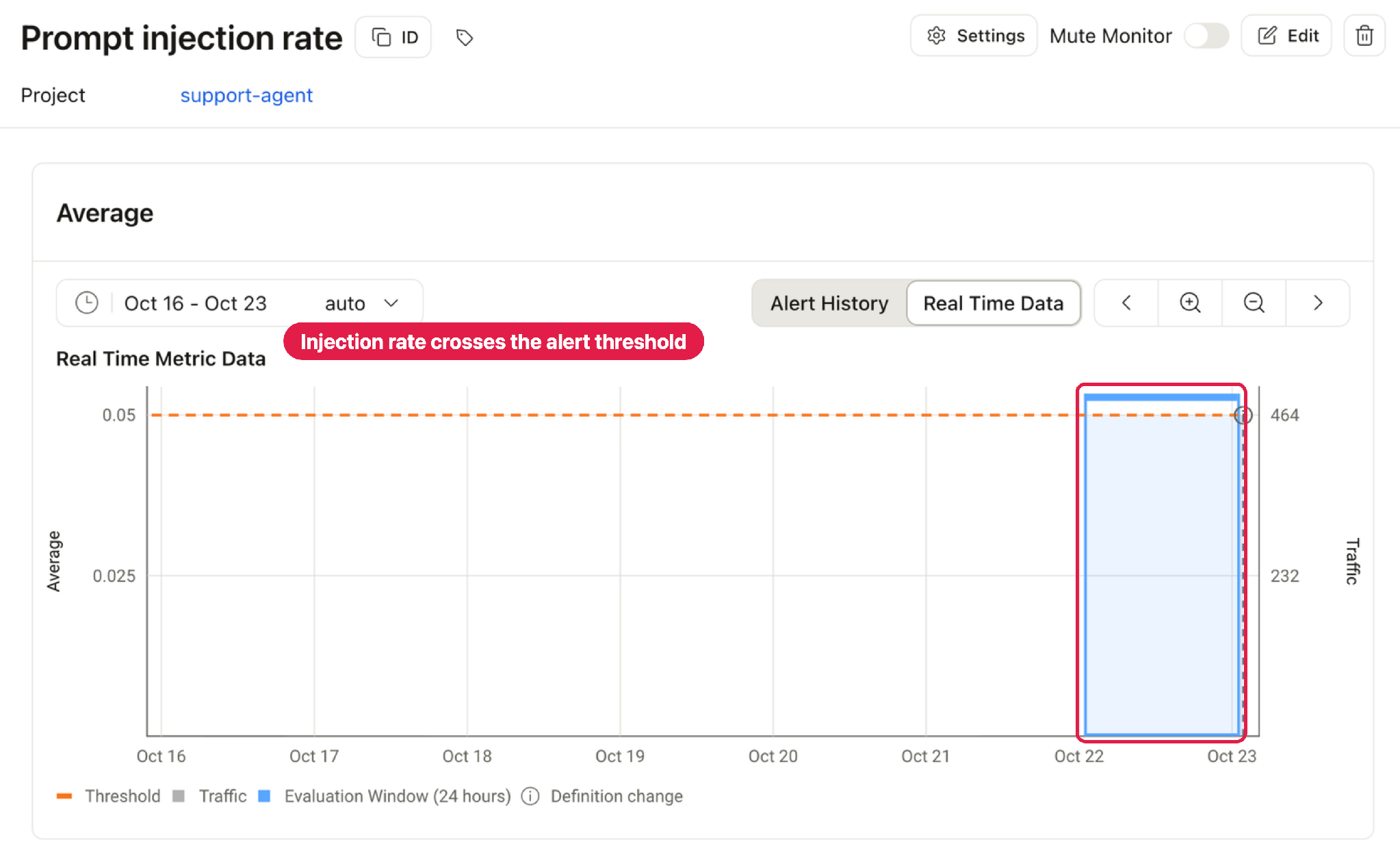Click the Definition change info icon
1400x842 pixels.
[530, 796]
